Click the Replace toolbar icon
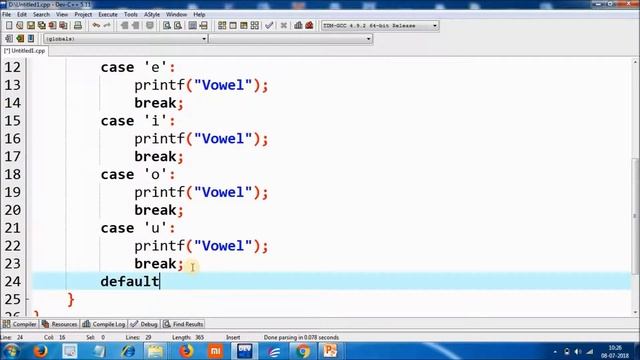640x360 pixels. point(178,25)
